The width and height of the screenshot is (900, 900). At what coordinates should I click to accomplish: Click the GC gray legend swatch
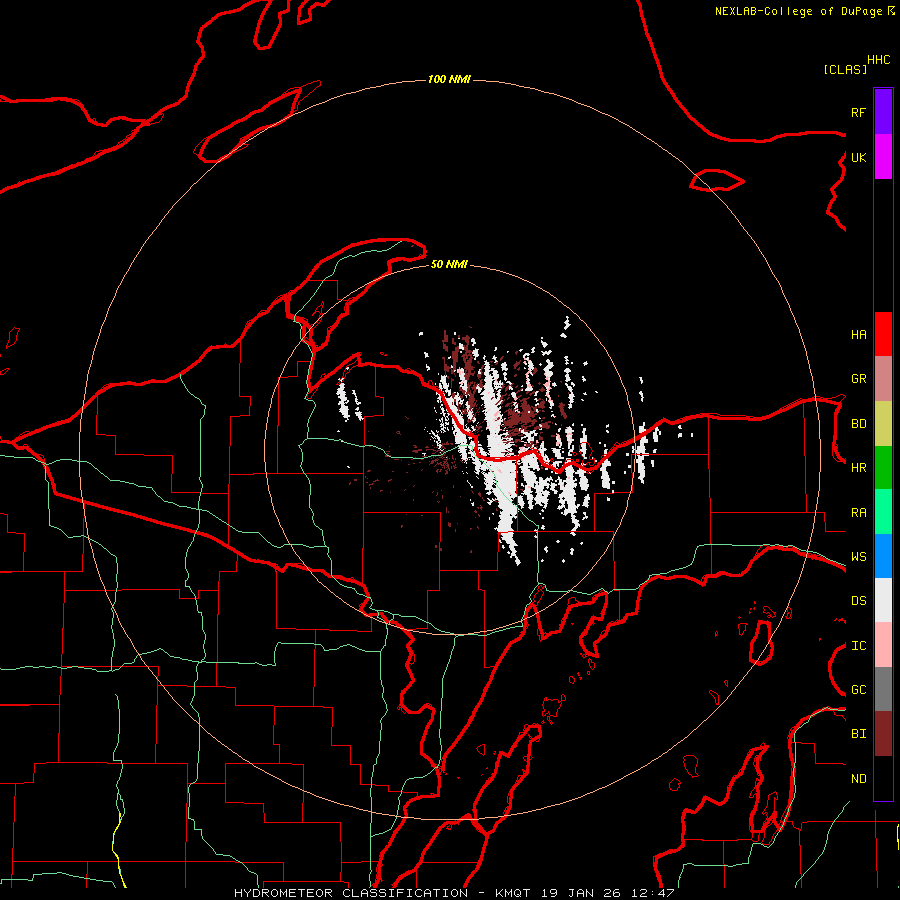[883, 689]
